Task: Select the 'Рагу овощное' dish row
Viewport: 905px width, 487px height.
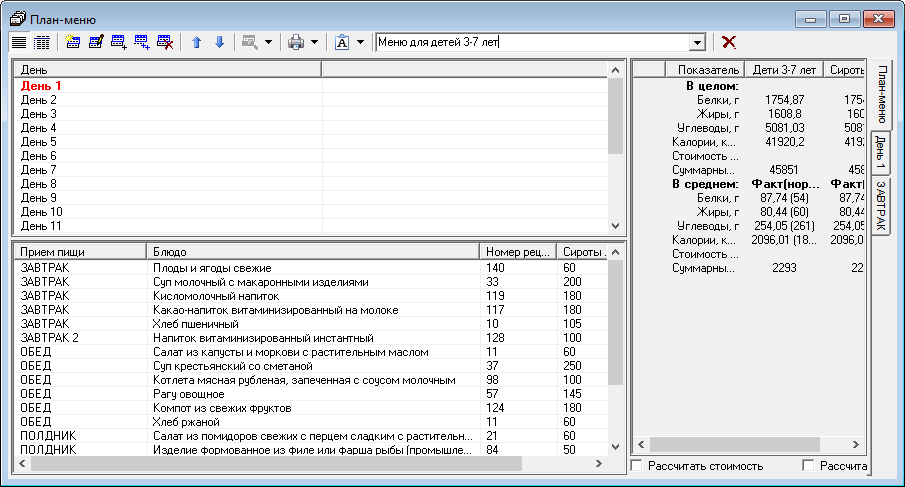Action: coord(190,394)
